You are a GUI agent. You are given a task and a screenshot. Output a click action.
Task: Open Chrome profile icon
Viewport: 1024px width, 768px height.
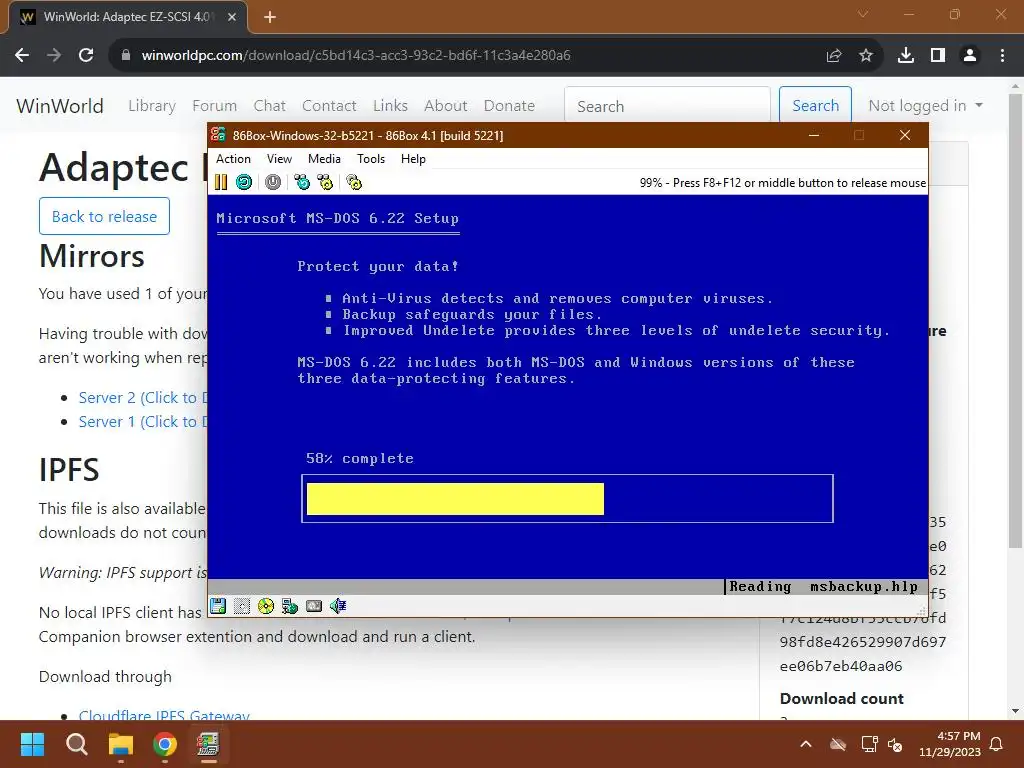pyautogui.click(x=970, y=56)
